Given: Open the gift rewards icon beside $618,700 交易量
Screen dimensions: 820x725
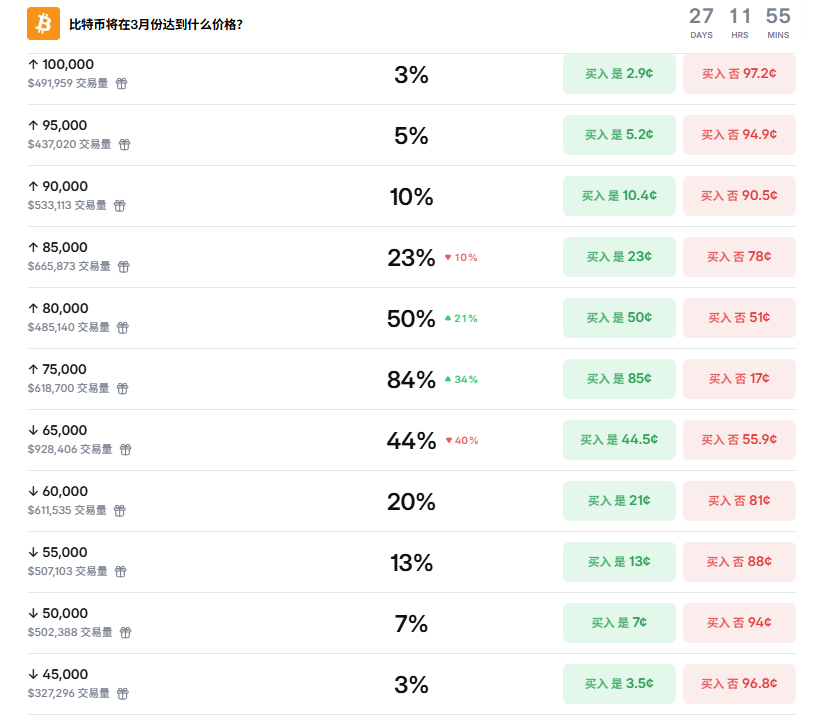Looking at the screenshot, I should coord(123,389).
